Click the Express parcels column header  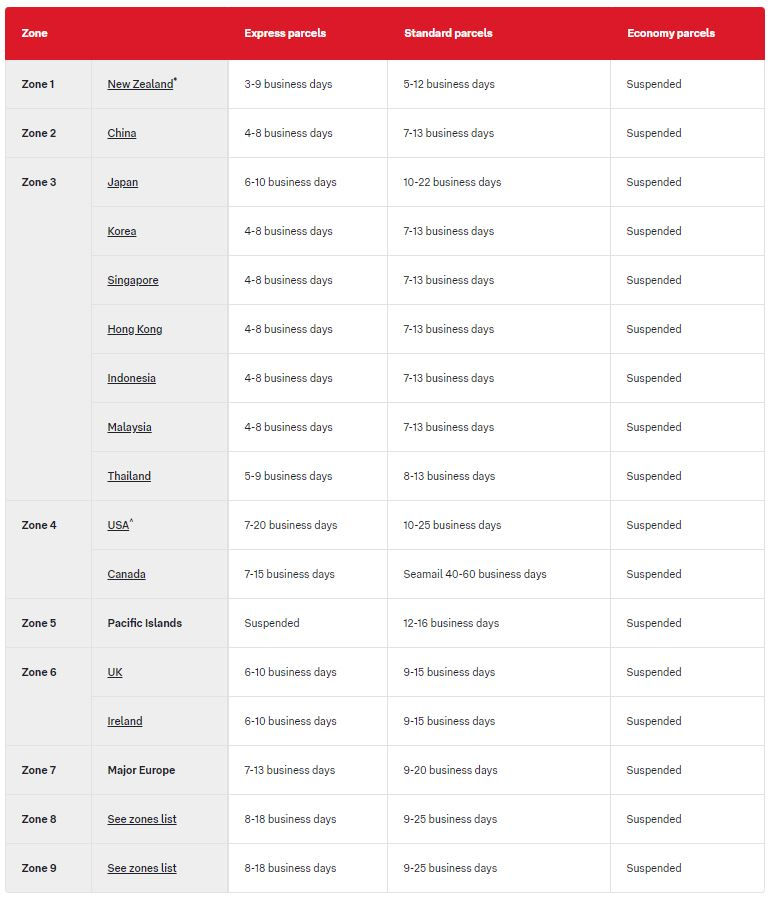285,34
